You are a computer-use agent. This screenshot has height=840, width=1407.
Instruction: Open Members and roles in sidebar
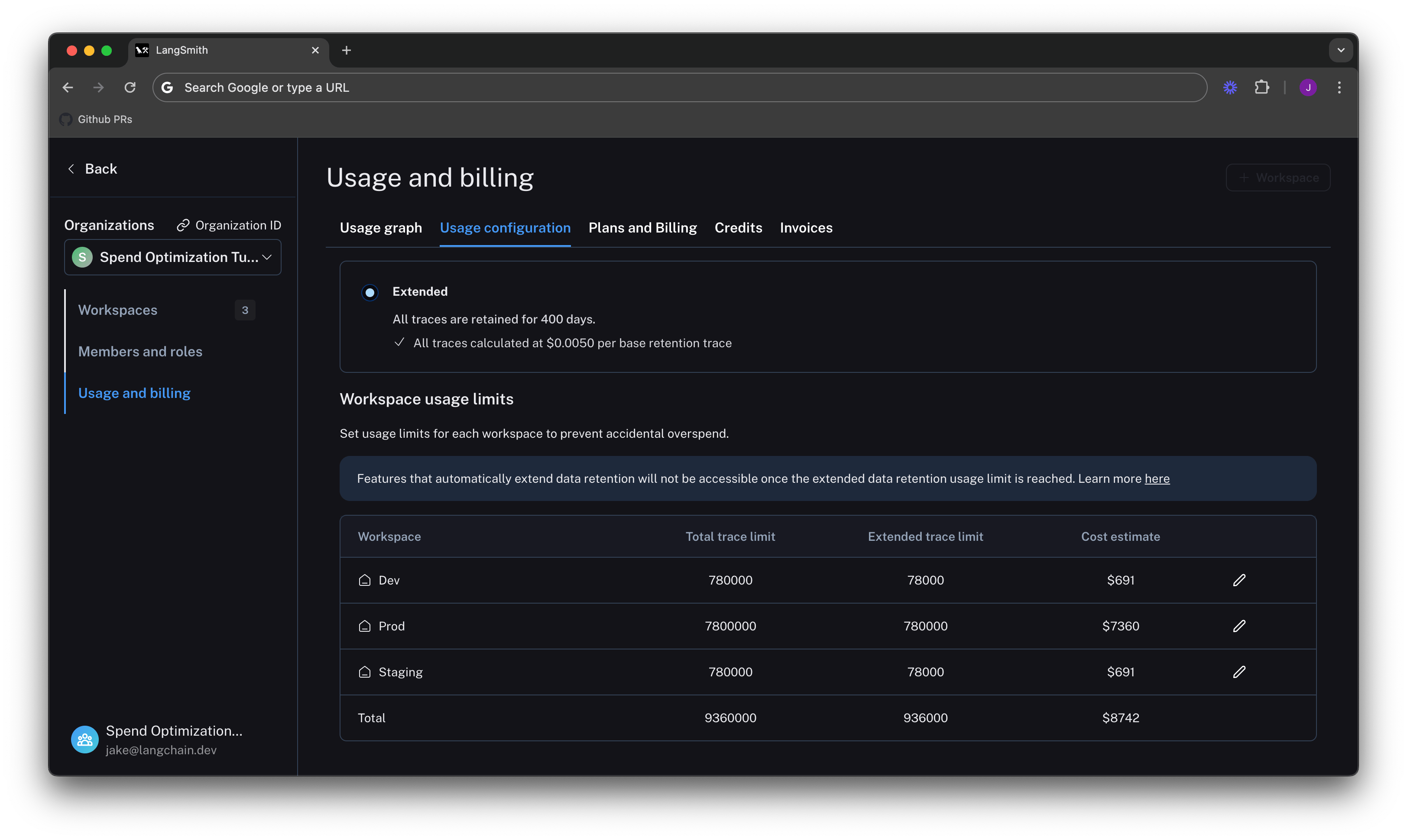140,352
